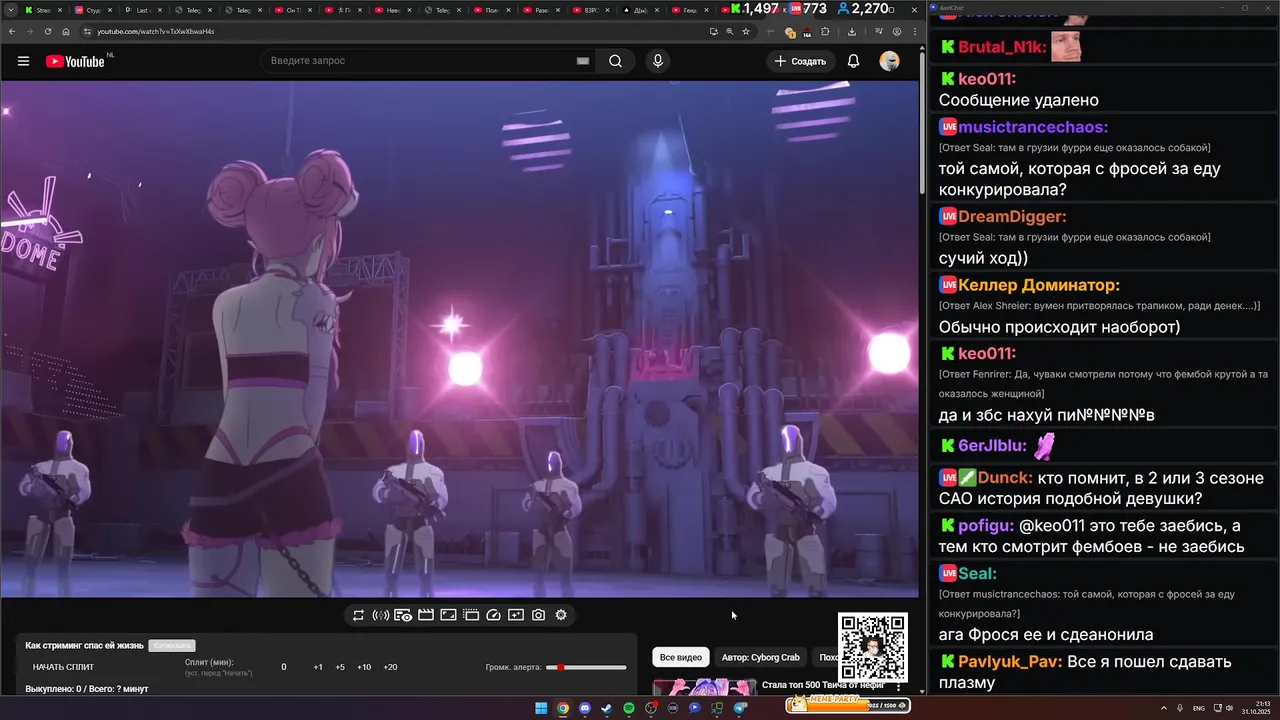Image resolution: width=1280 pixels, height=720 pixels.
Task: Open Steam from the taskbar
Action: (607, 708)
